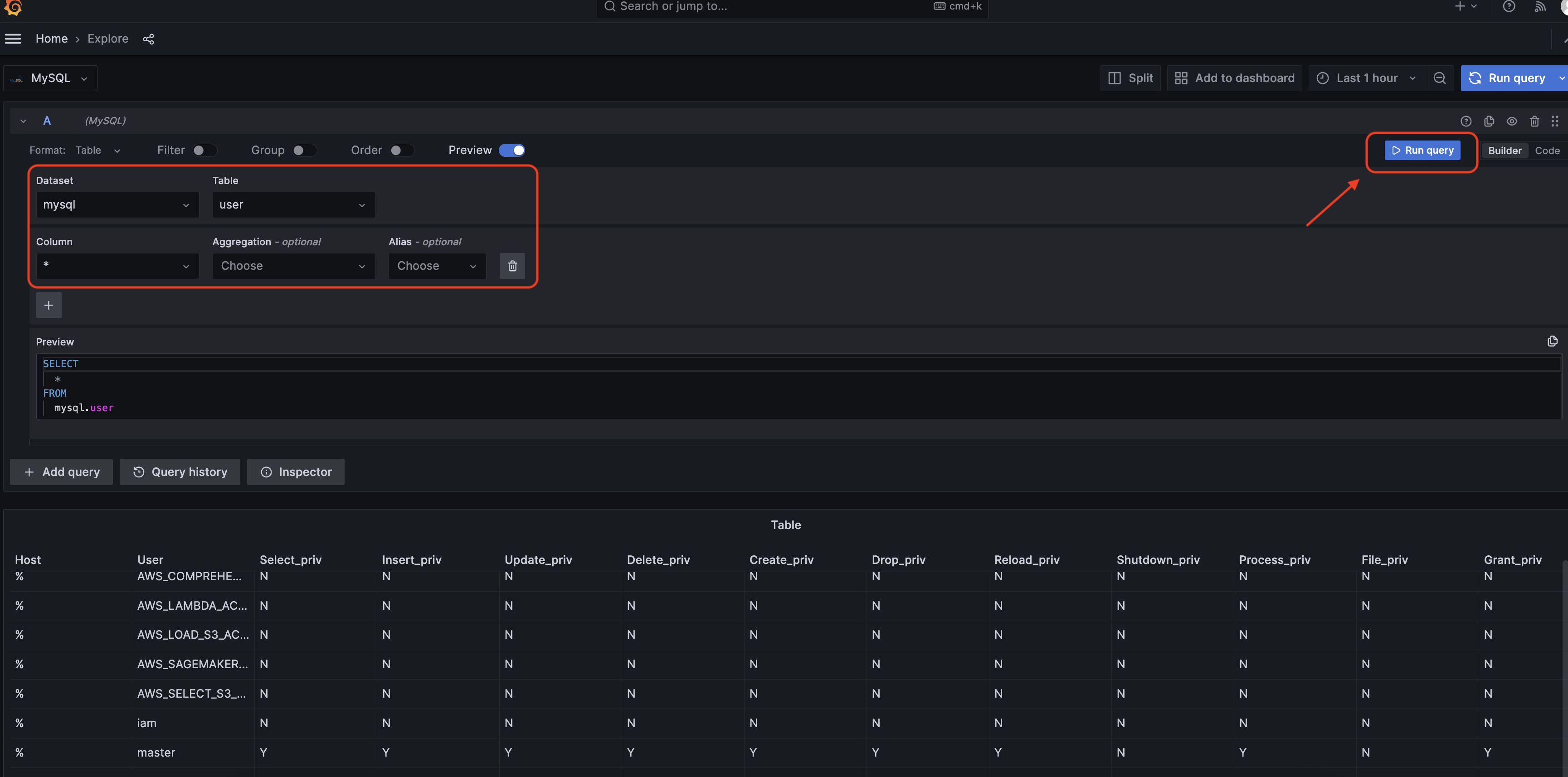Click the share Explore link icon
This screenshot has height=777, width=1568.
149,39
